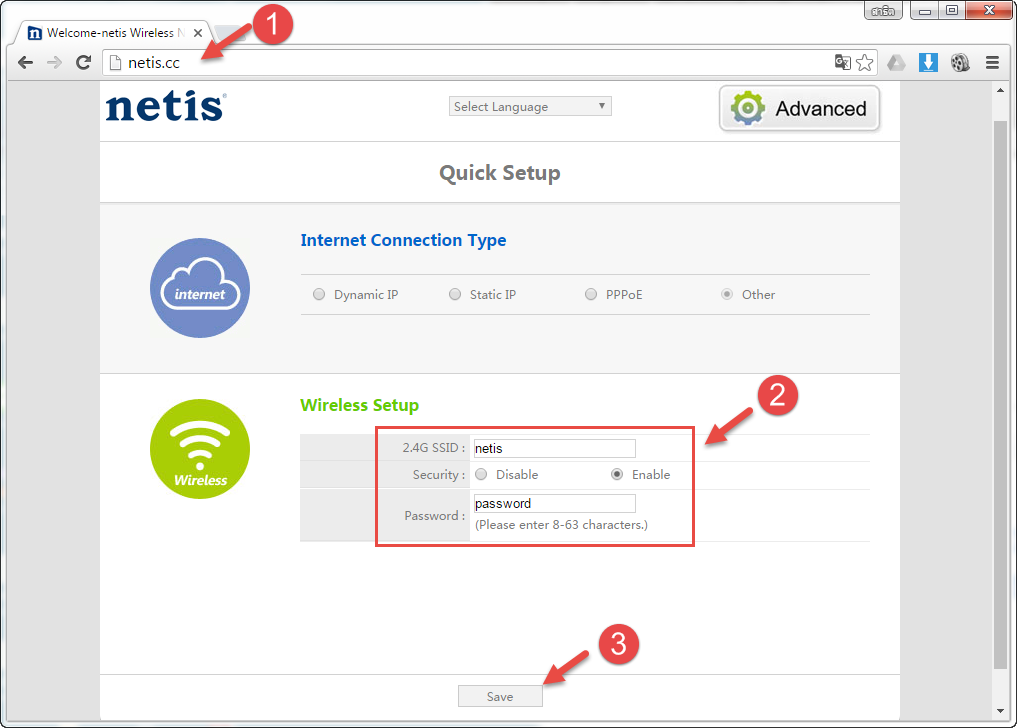
Task: Select Static IP connection type
Action: click(x=455, y=295)
